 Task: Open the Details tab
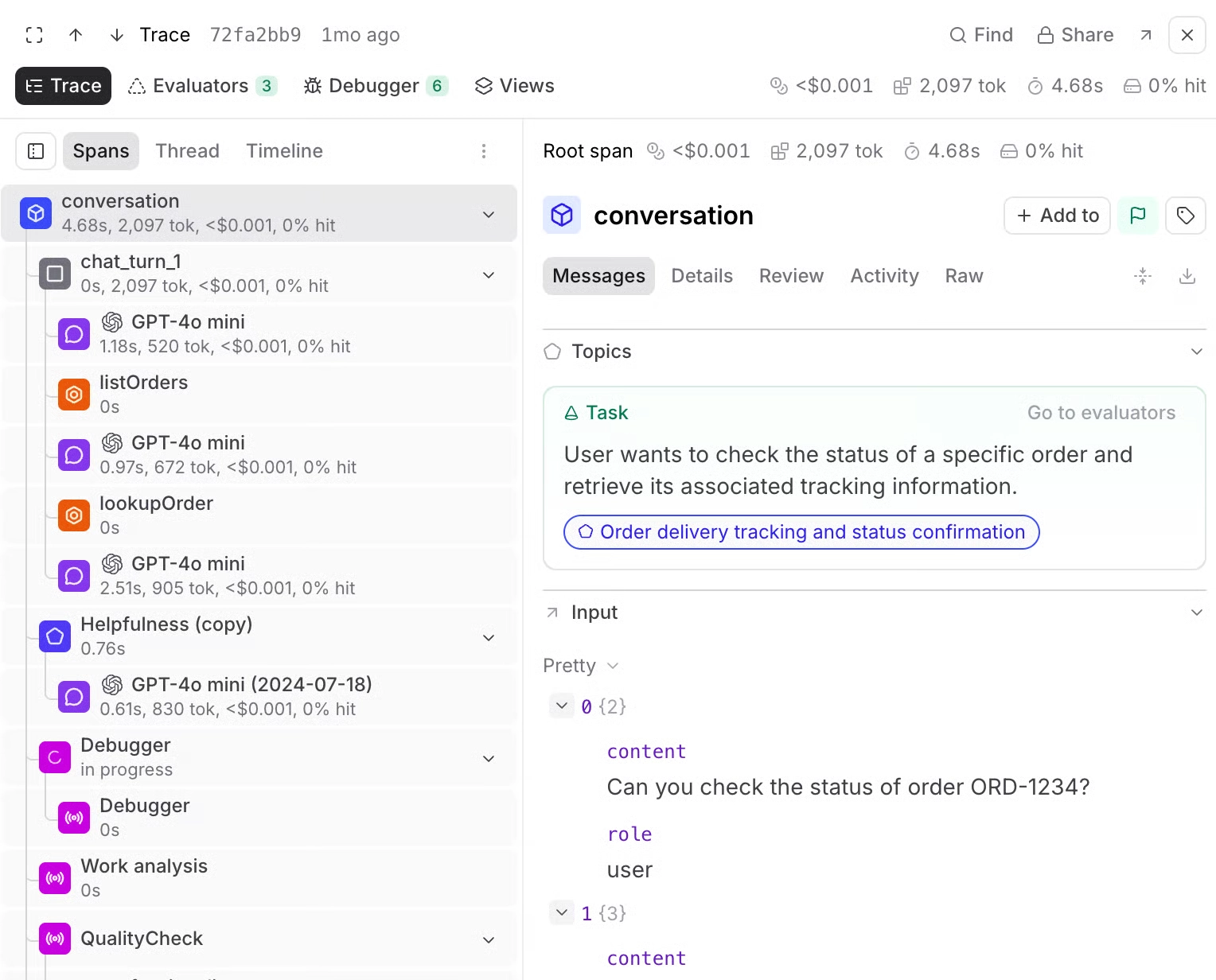click(x=702, y=276)
